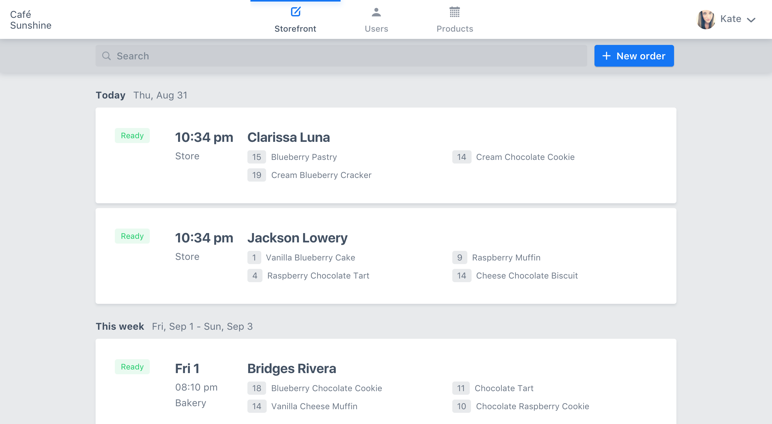
Task: Click the Users person icon
Action: [x=376, y=12]
